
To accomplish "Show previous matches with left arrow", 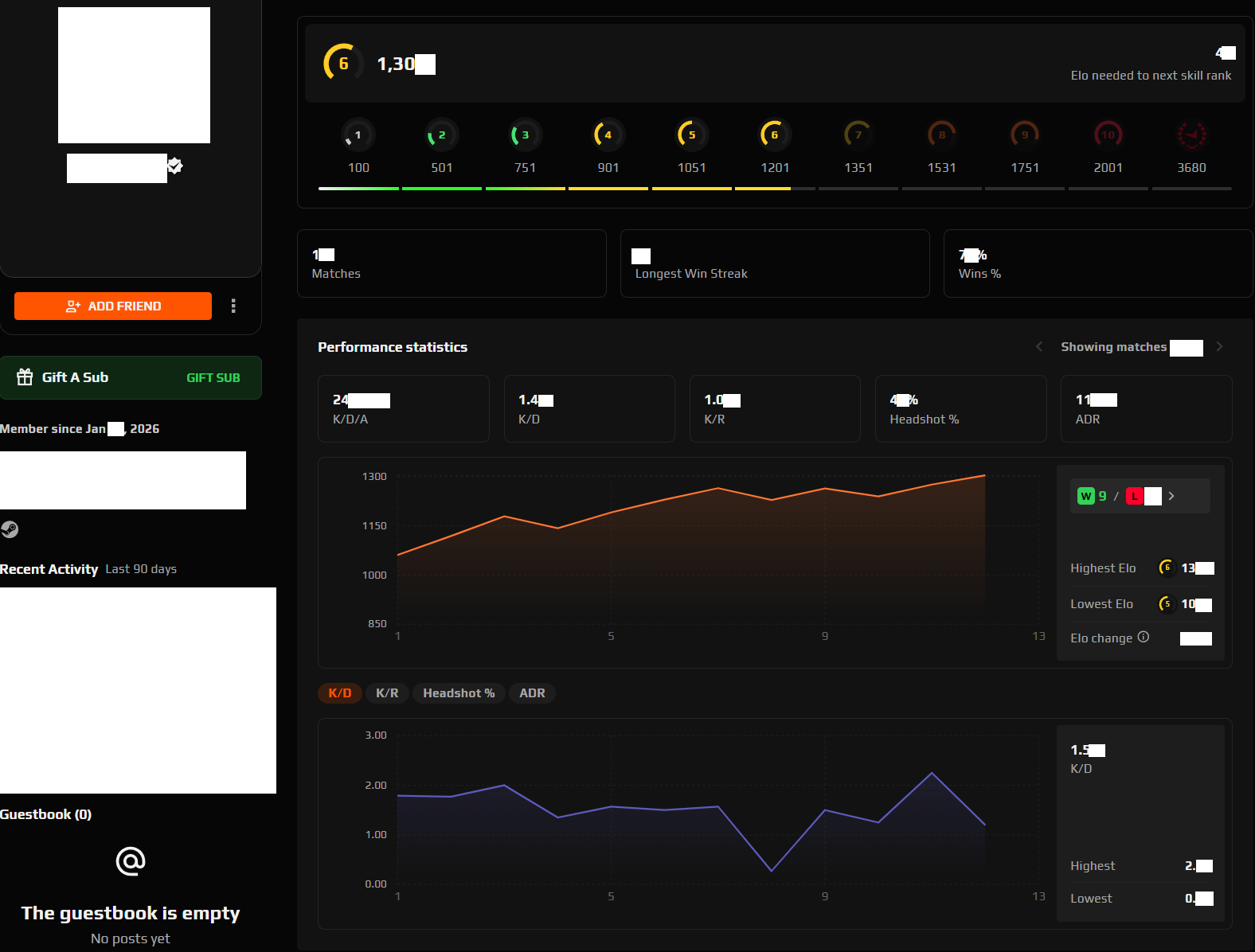I will coord(1039,346).
